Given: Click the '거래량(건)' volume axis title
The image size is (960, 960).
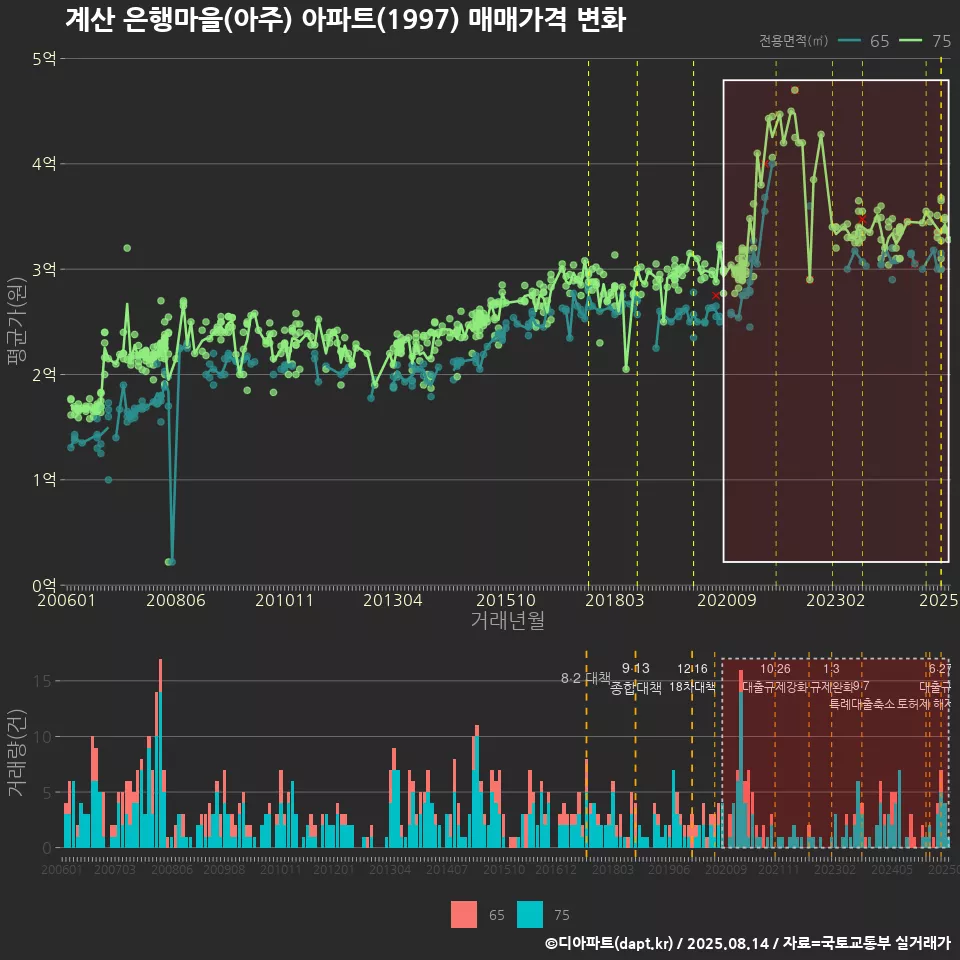Looking at the screenshot, I should (x=16, y=753).
